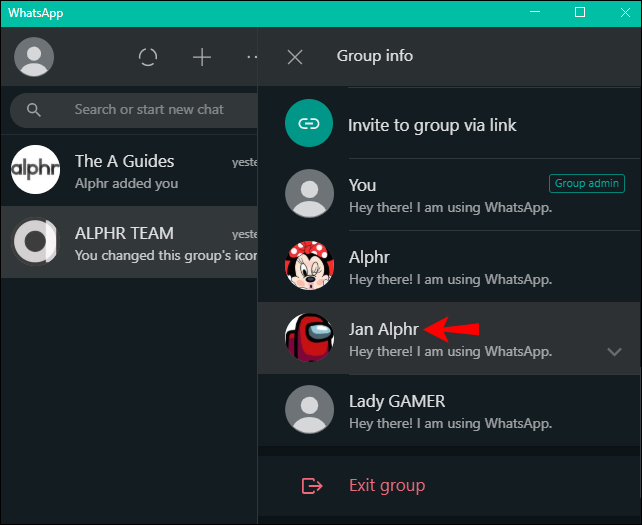This screenshot has width=642, height=525.
Task: Start a new chat with plus icon
Action: (x=202, y=57)
